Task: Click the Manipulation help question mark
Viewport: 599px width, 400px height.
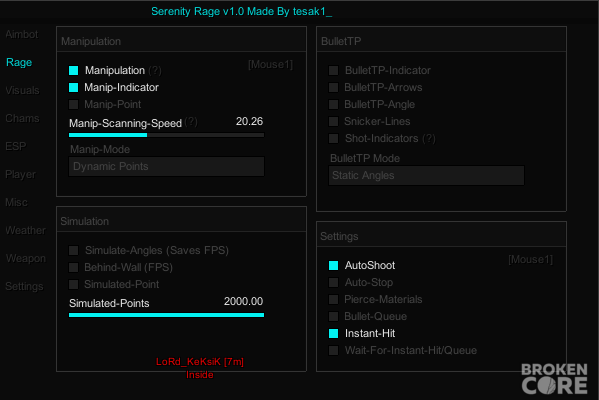Action: click(x=155, y=70)
